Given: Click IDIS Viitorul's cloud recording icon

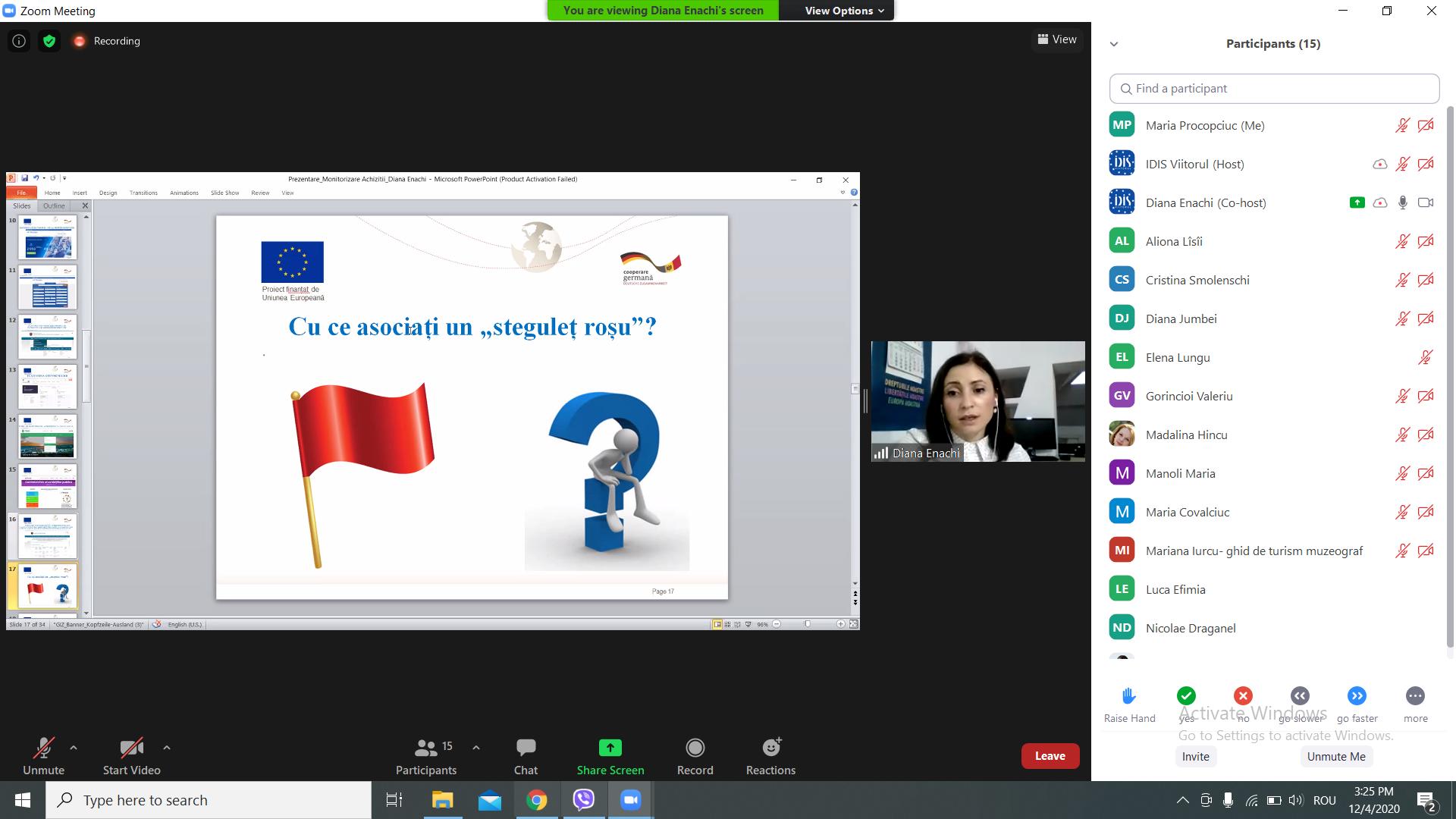Looking at the screenshot, I should [1380, 165].
